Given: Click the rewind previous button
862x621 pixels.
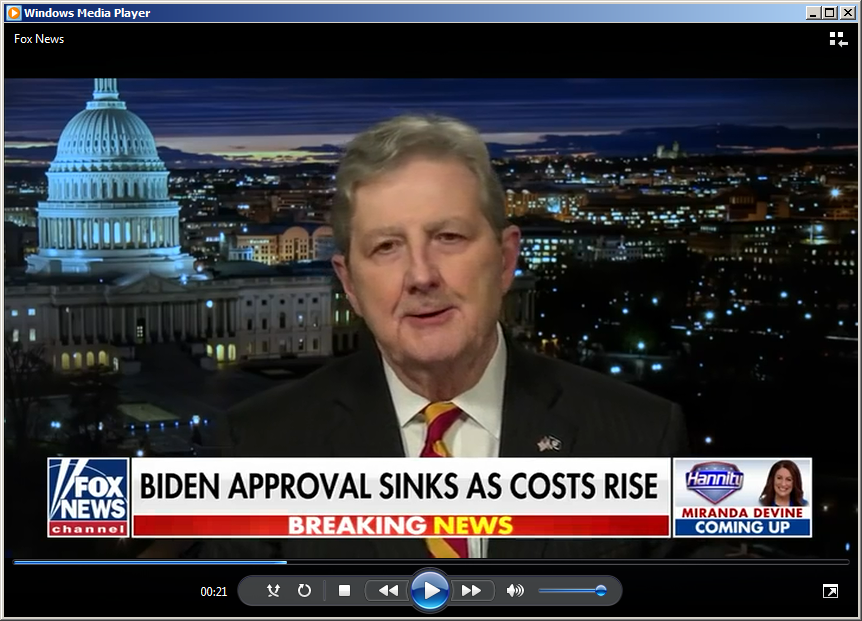Looking at the screenshot, I should tap(388, 591).
